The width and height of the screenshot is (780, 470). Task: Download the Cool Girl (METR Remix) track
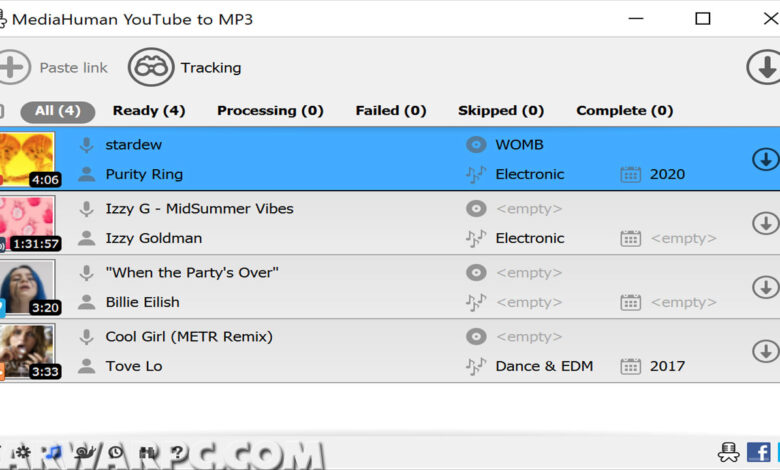pyautogui.click(x=765, y=351)
